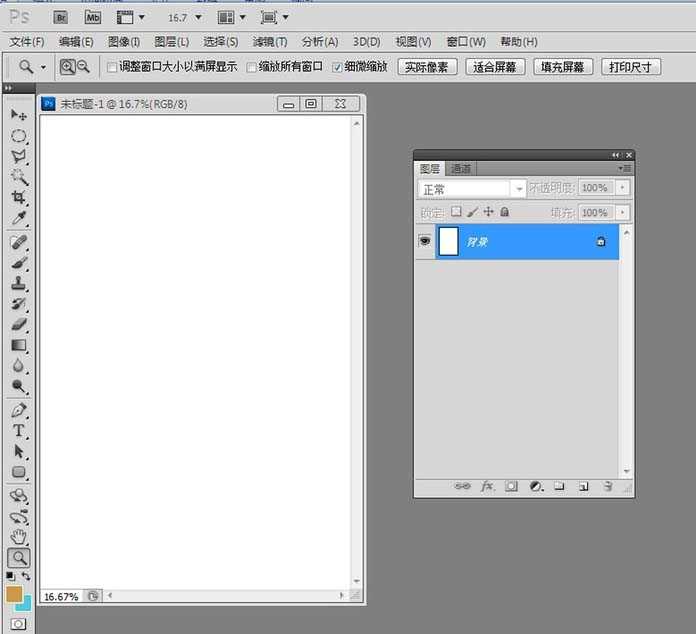Open the 16.7 zoom level dropdown

[184, 17]
